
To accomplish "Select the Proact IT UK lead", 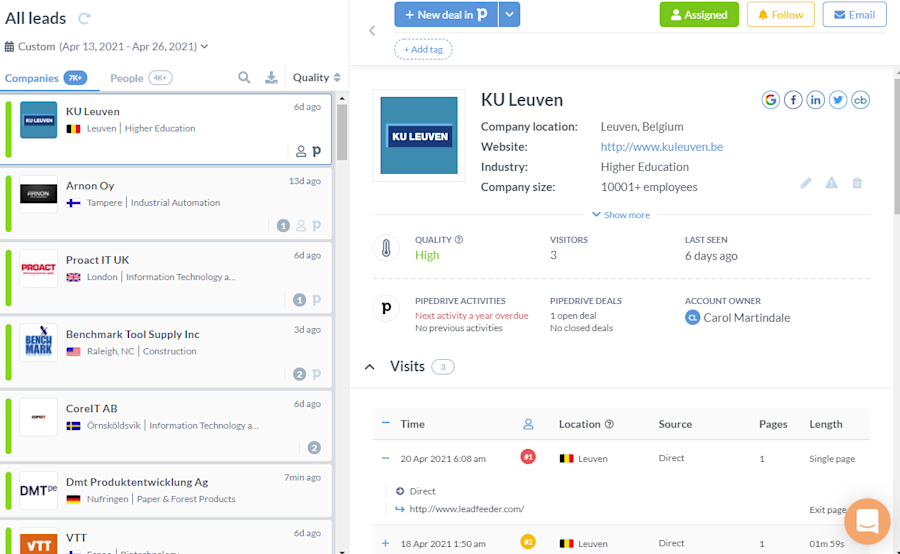I will click(166, 277).
